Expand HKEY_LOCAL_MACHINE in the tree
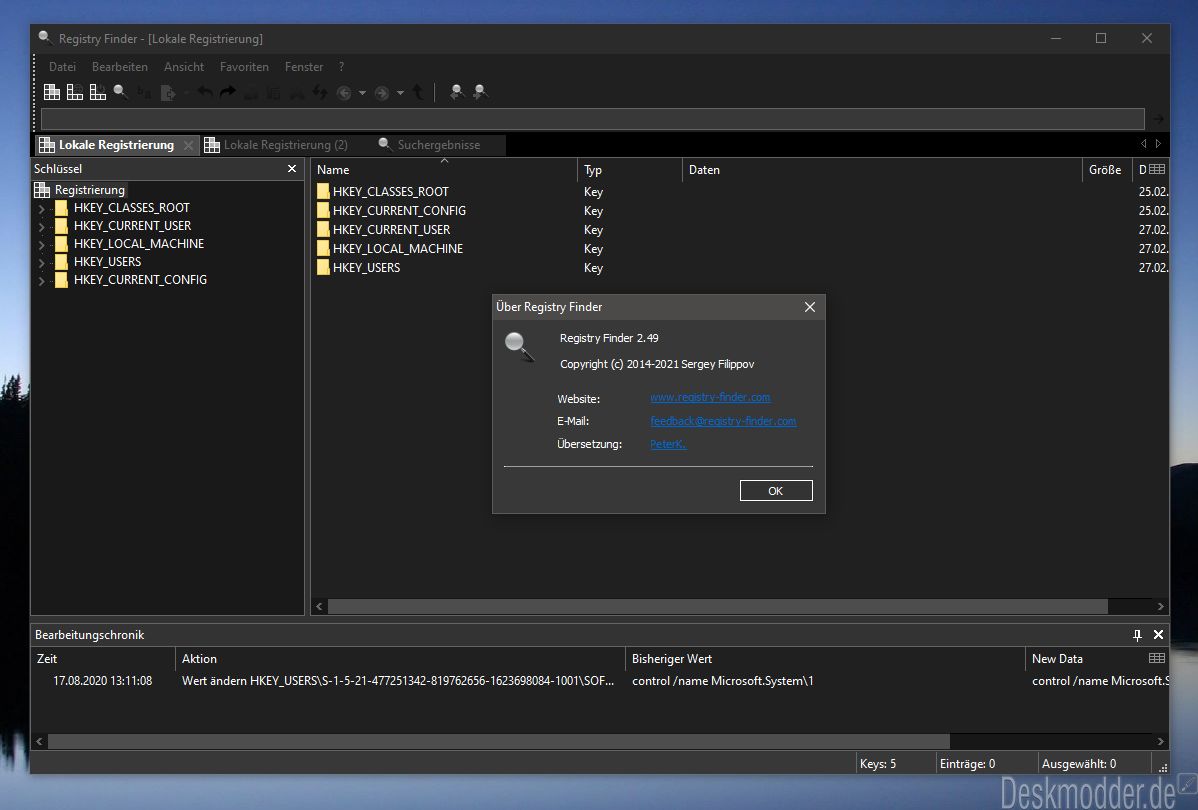1198x810 pixels. pyautogui.click(x=42, y=245)
